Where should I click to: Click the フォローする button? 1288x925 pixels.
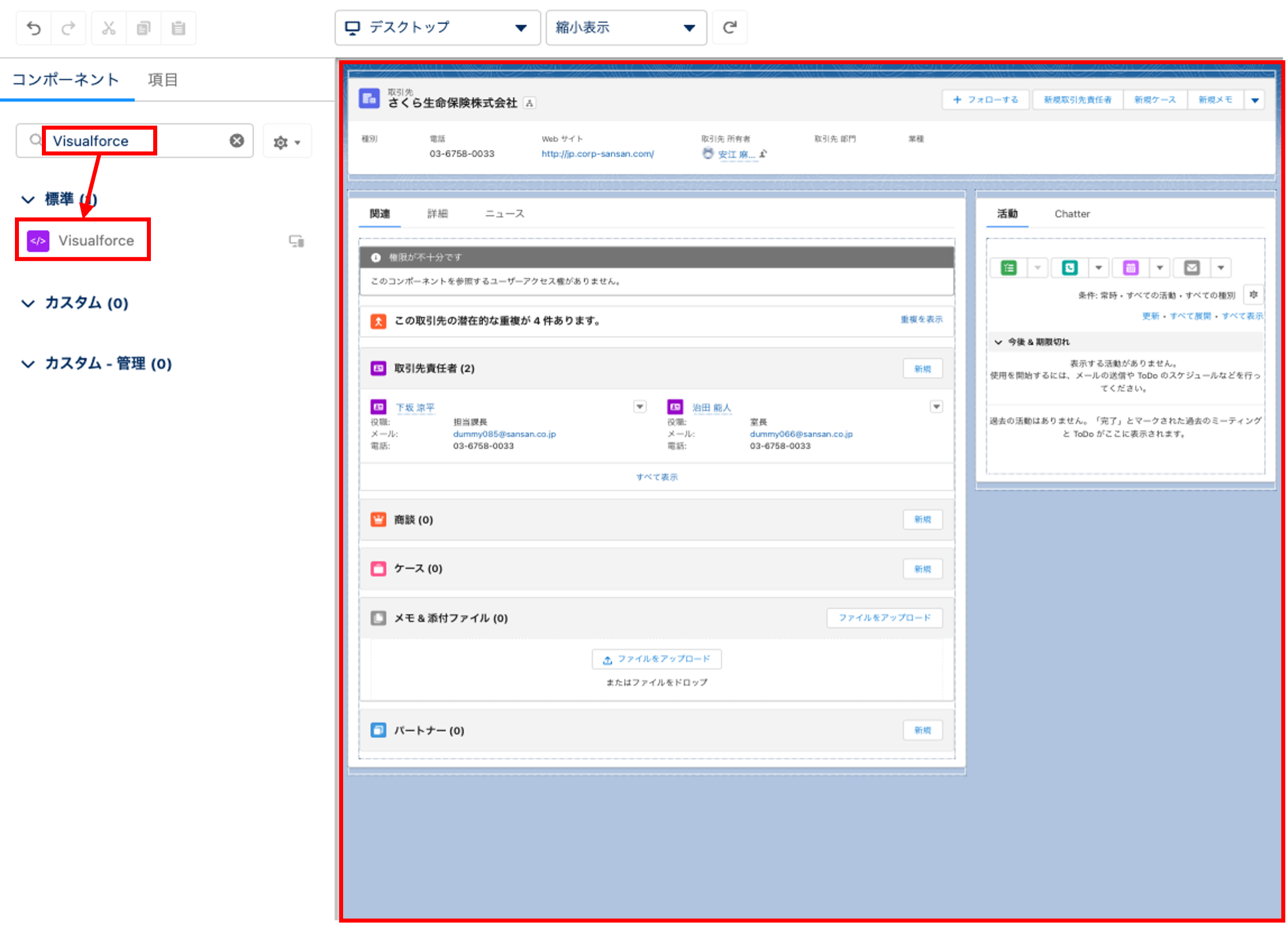pos(986,100)
